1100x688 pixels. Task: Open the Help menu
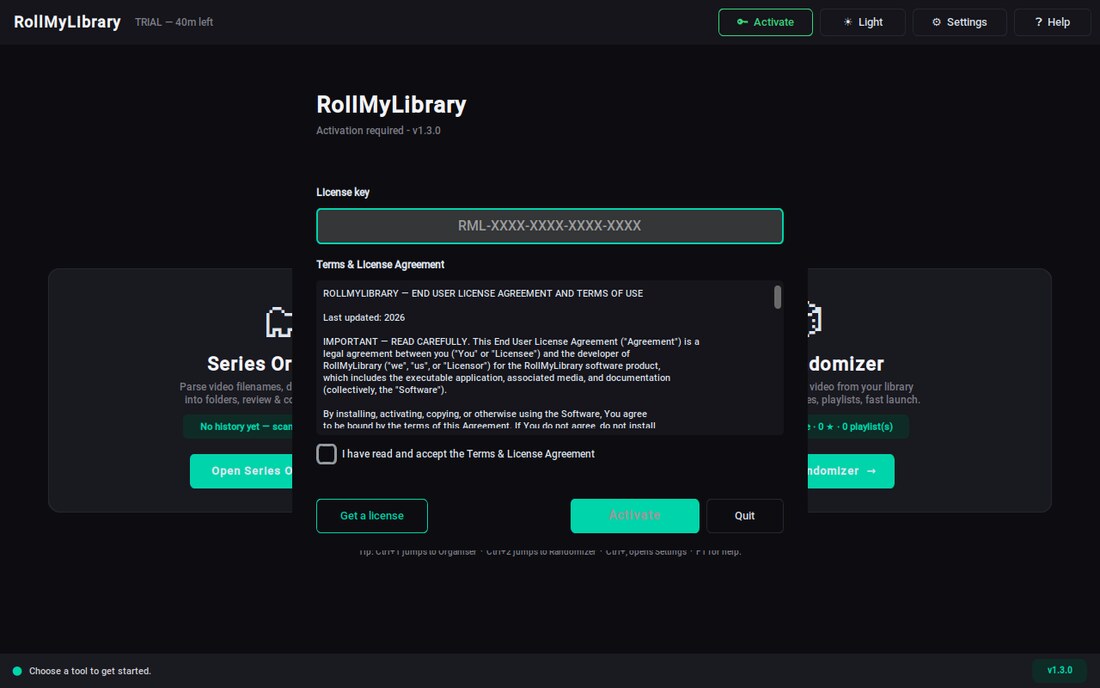tap(1052, 22)
